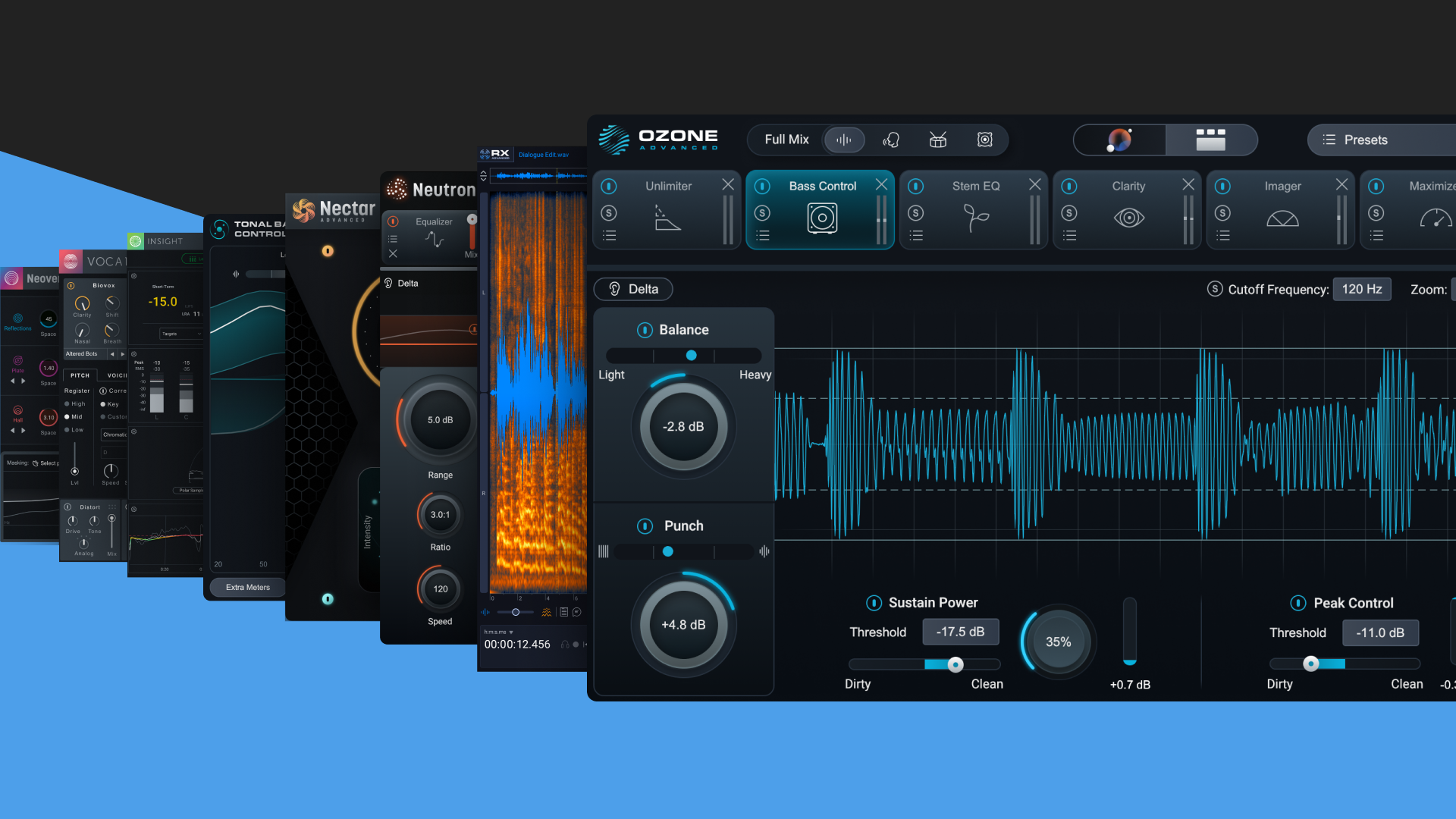Click the Punch slider handle
Screen dimensions: 1456x819
667,551
